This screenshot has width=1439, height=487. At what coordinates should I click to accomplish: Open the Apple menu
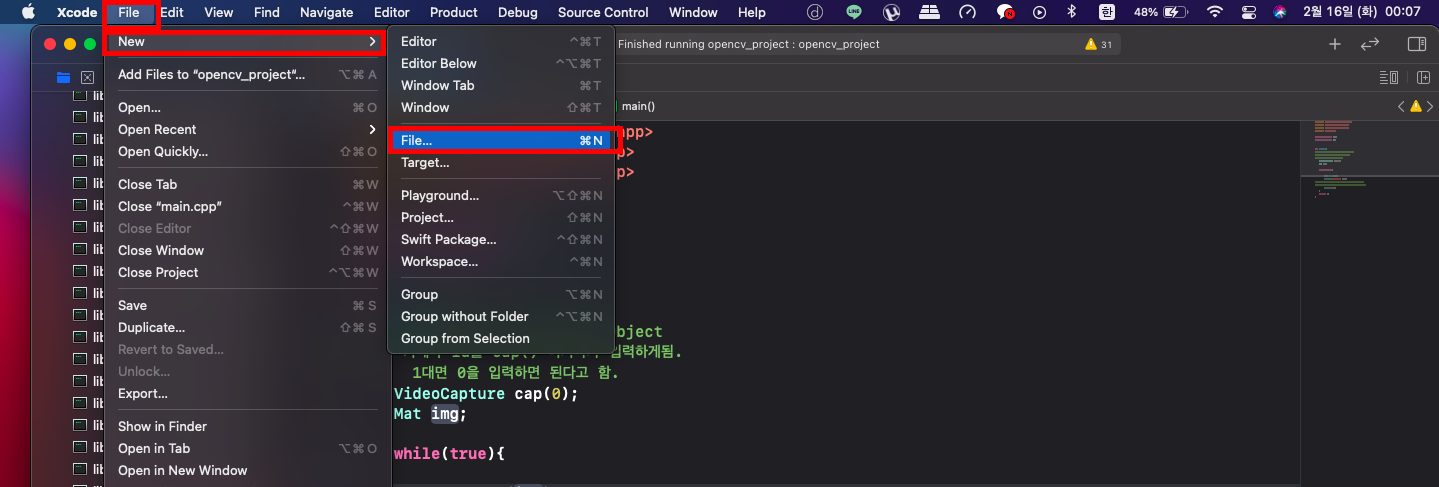click(28, 12)
